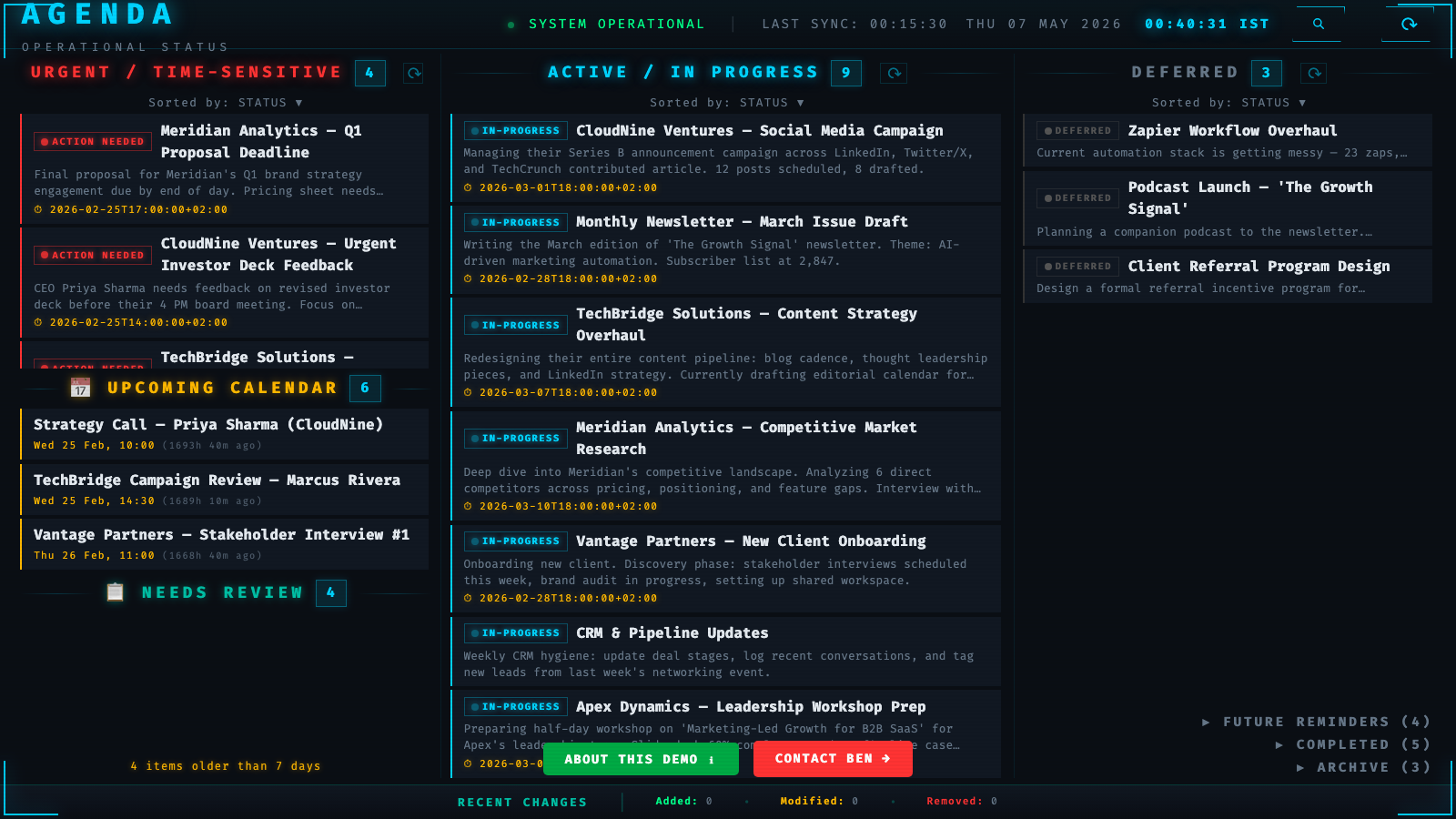Expand the Needs Review section header
The image size is (1456, 819).
click(x=224, y=592)
